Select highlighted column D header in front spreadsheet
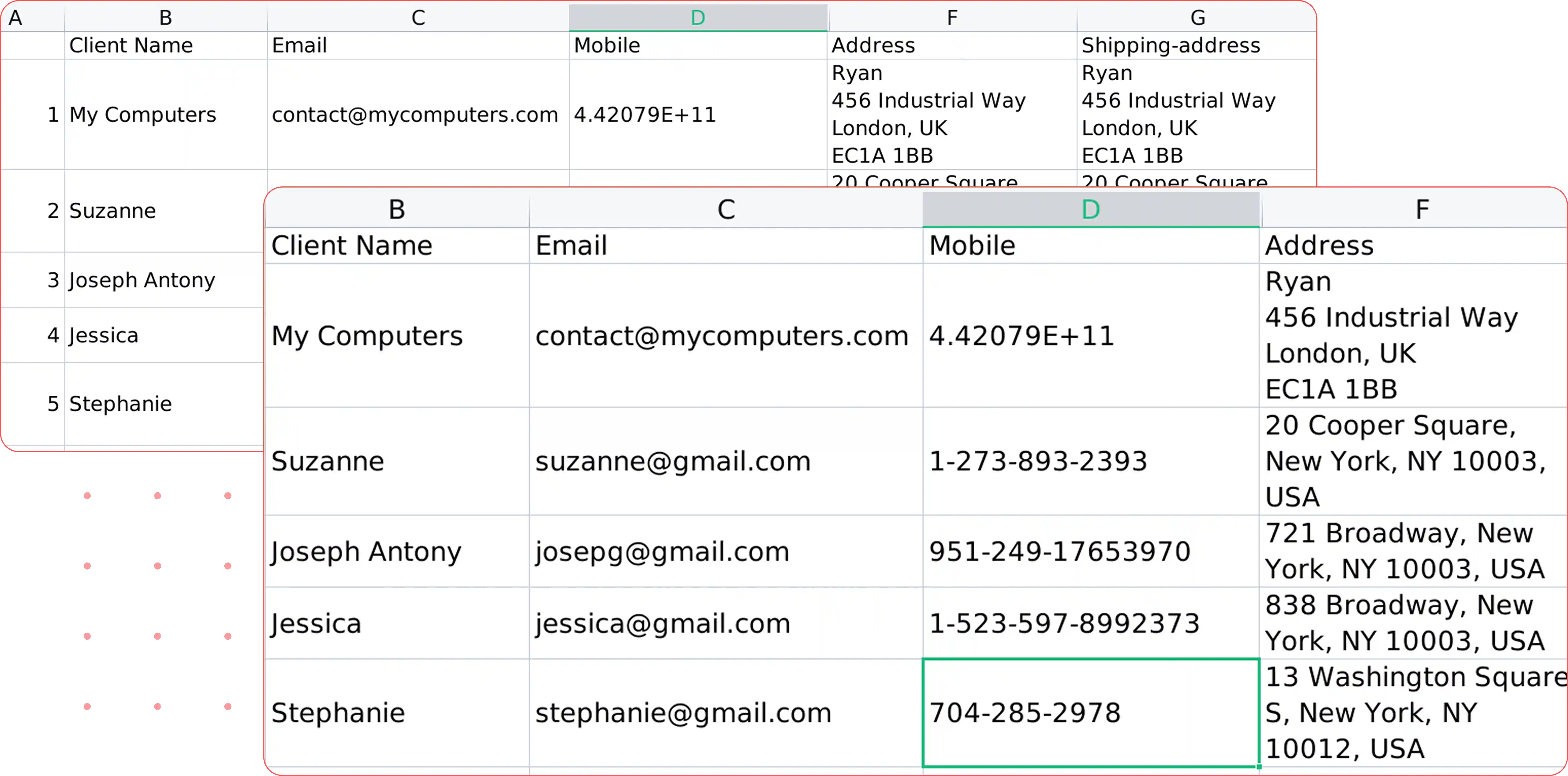 [1091, 210]
